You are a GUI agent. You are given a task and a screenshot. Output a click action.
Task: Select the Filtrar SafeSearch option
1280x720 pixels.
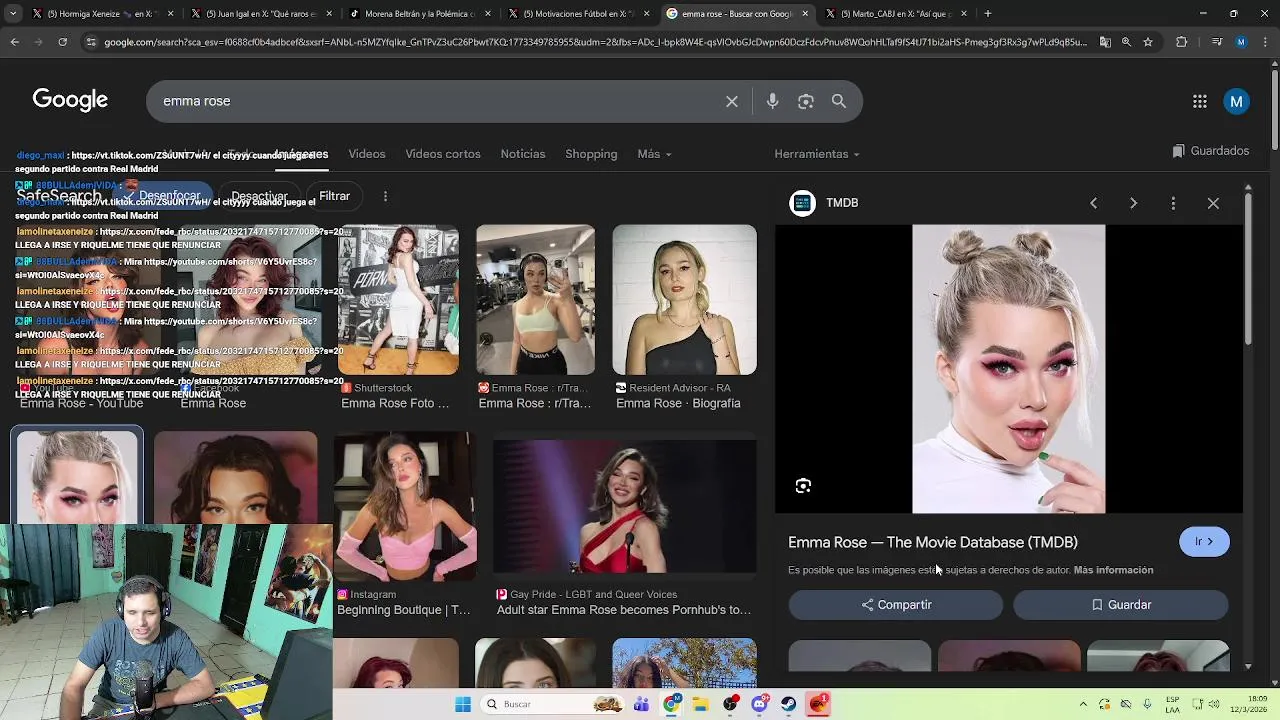[334, 196]
